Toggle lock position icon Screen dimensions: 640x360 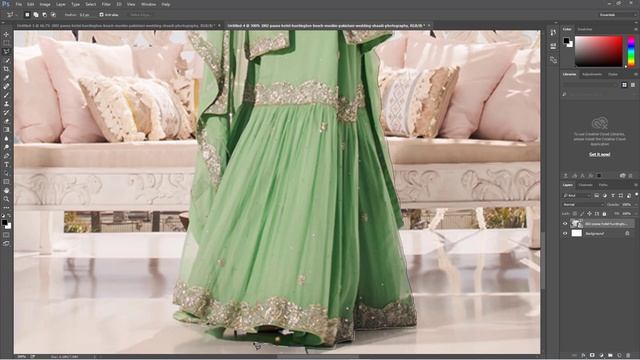589,213
